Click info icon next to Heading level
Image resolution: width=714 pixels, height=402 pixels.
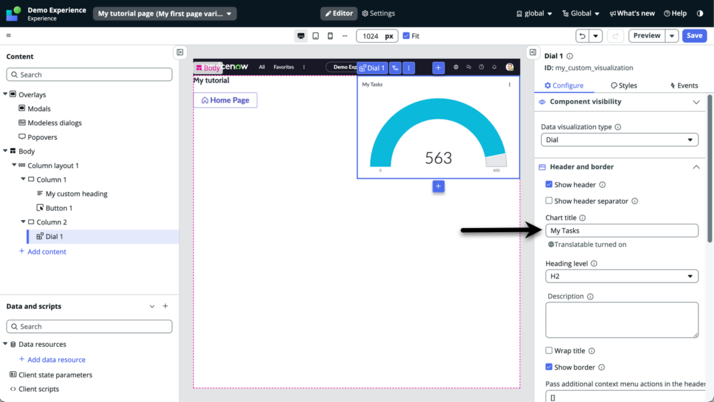tap(594, 264)
